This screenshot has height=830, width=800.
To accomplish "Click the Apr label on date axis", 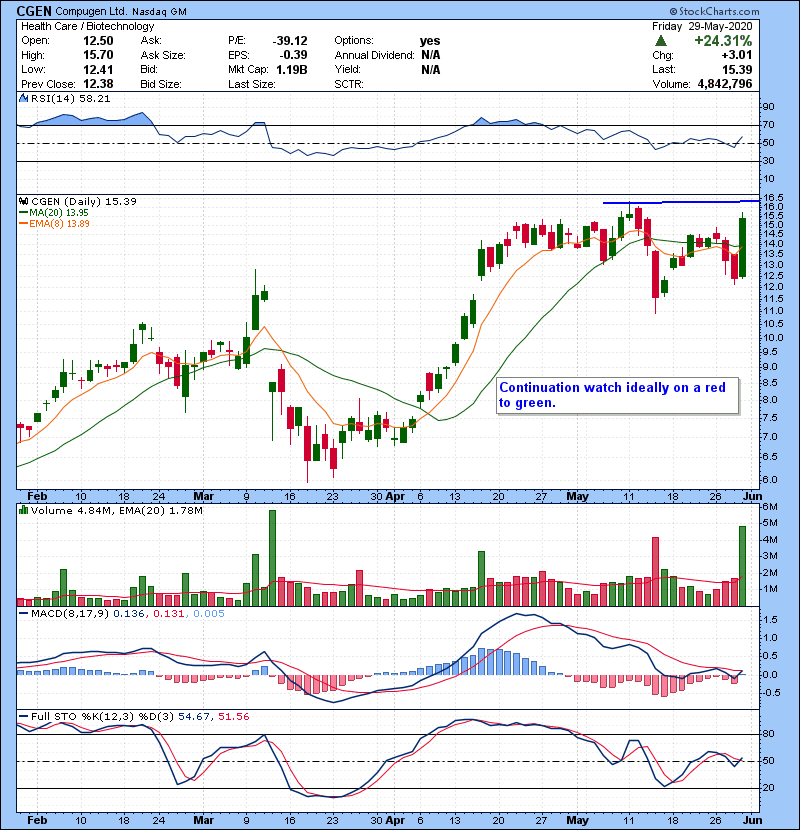I will click(397, 494).
